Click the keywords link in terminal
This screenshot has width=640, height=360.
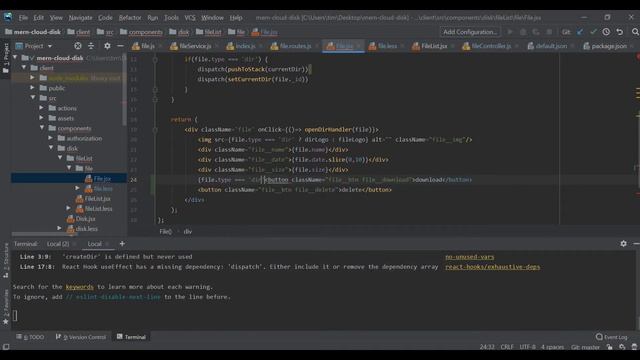[80, 287]
